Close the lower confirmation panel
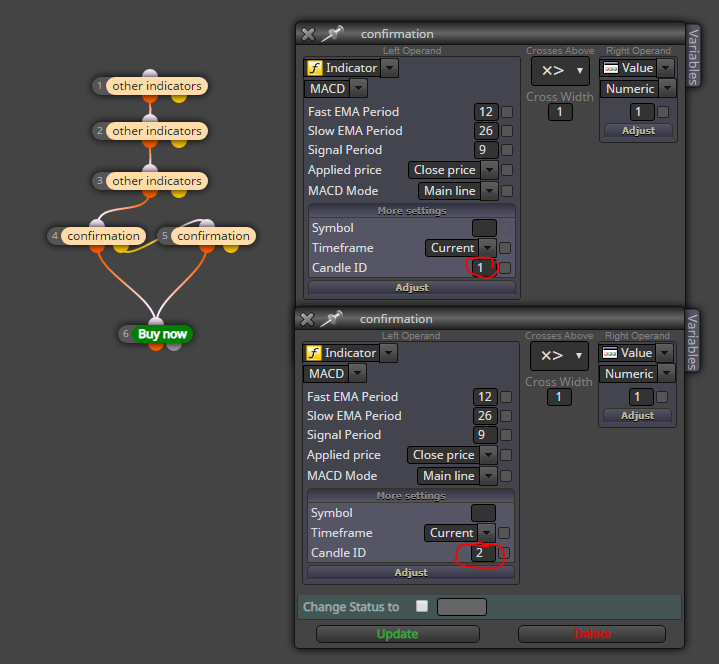 tap(307, 319)
